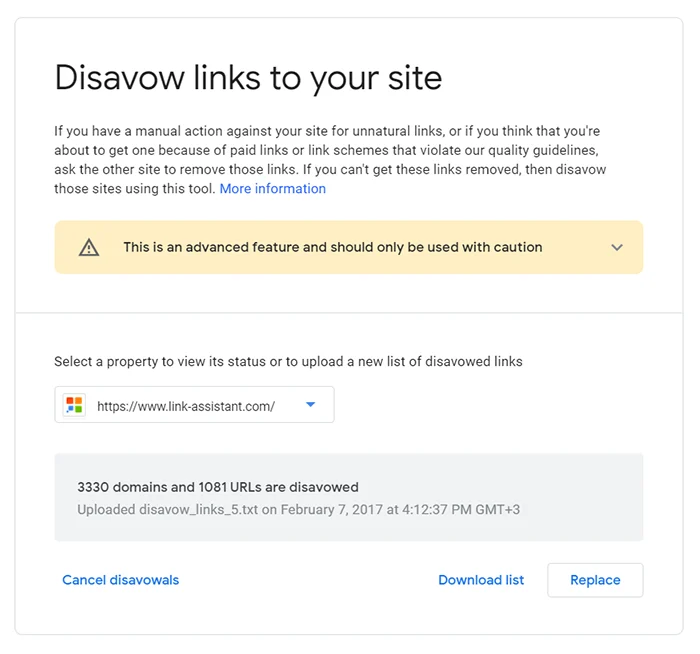The height and width of the screenshot is (654, 700).
Task: Expand the caution banner chevron
Action: click(617, 247)
